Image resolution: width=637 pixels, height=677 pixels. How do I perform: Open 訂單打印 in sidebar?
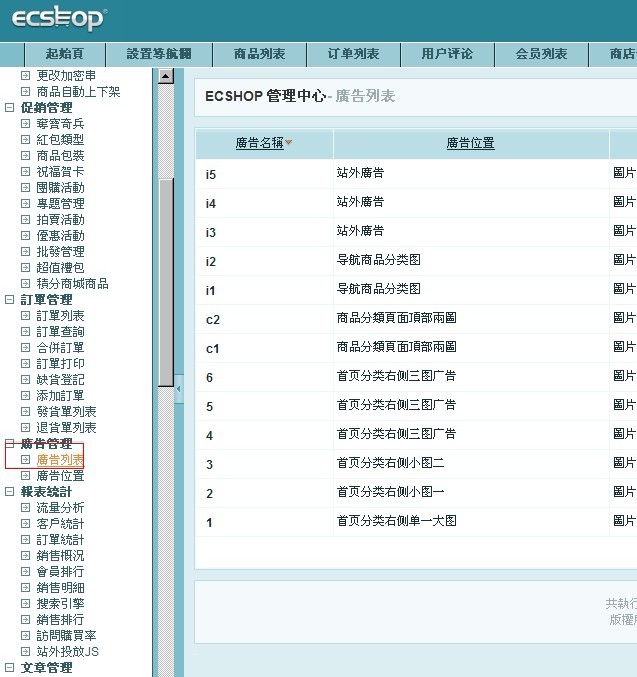pyautogui.click(x=60, y=364)
